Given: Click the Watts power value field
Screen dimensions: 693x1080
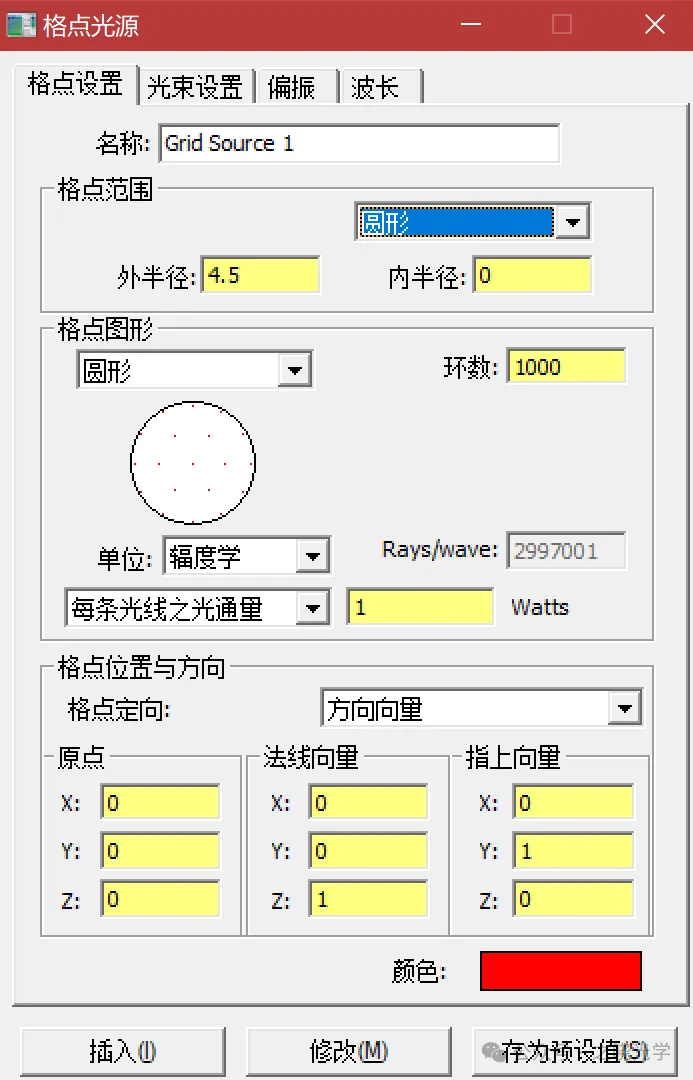Looking at the screenshot, I should click(420, 607).
